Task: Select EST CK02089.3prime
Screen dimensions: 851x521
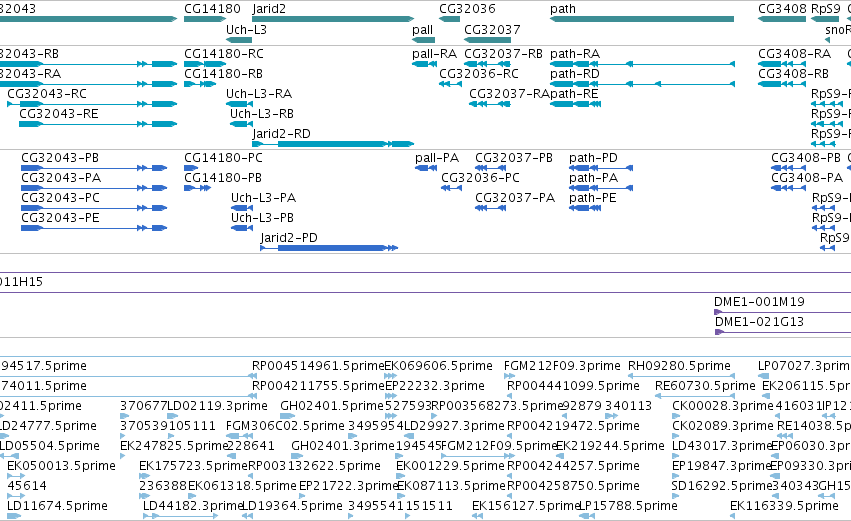Action: (675, 436)
